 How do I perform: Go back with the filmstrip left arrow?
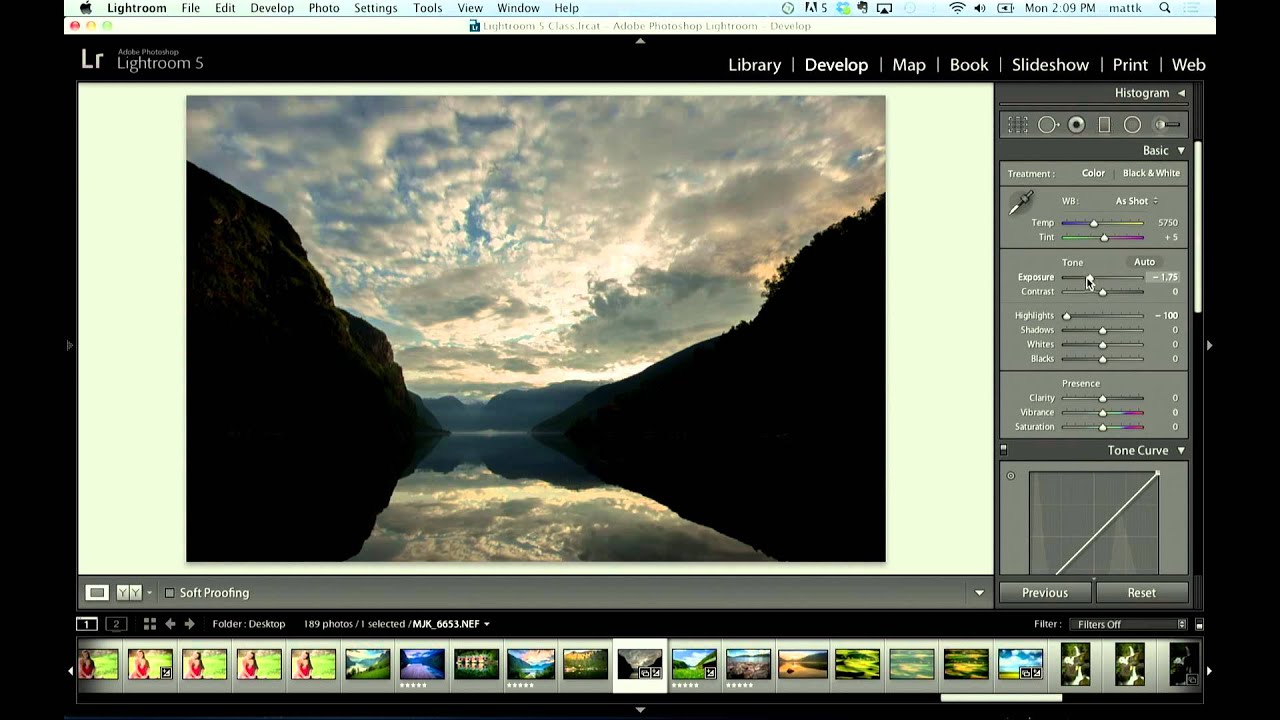(x=170, y=624)
